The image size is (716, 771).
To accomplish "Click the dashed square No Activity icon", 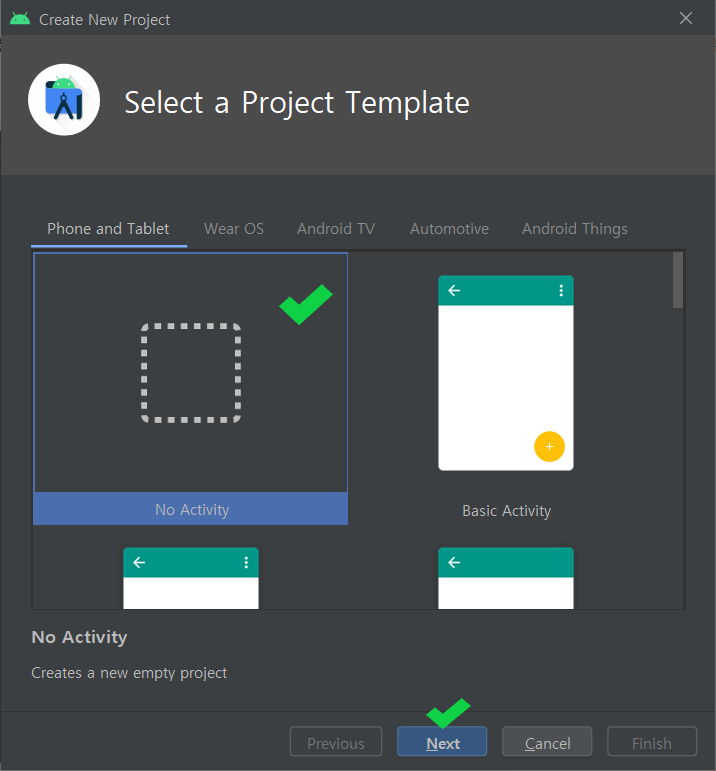I will 191,373.
